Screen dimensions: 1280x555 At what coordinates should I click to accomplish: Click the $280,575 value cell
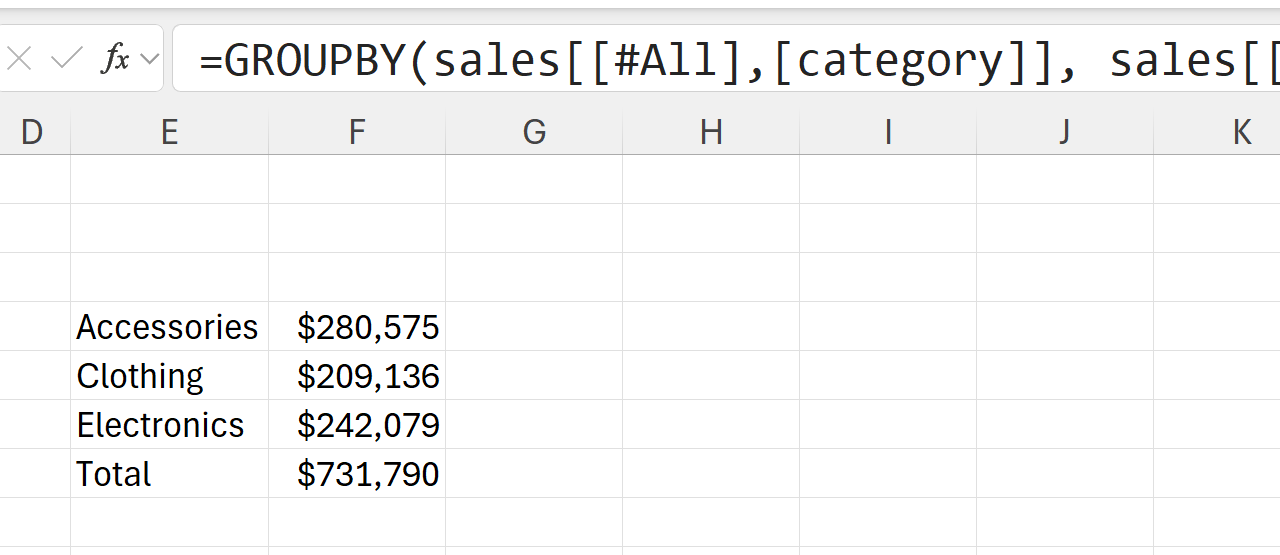[x=367, y=327]
